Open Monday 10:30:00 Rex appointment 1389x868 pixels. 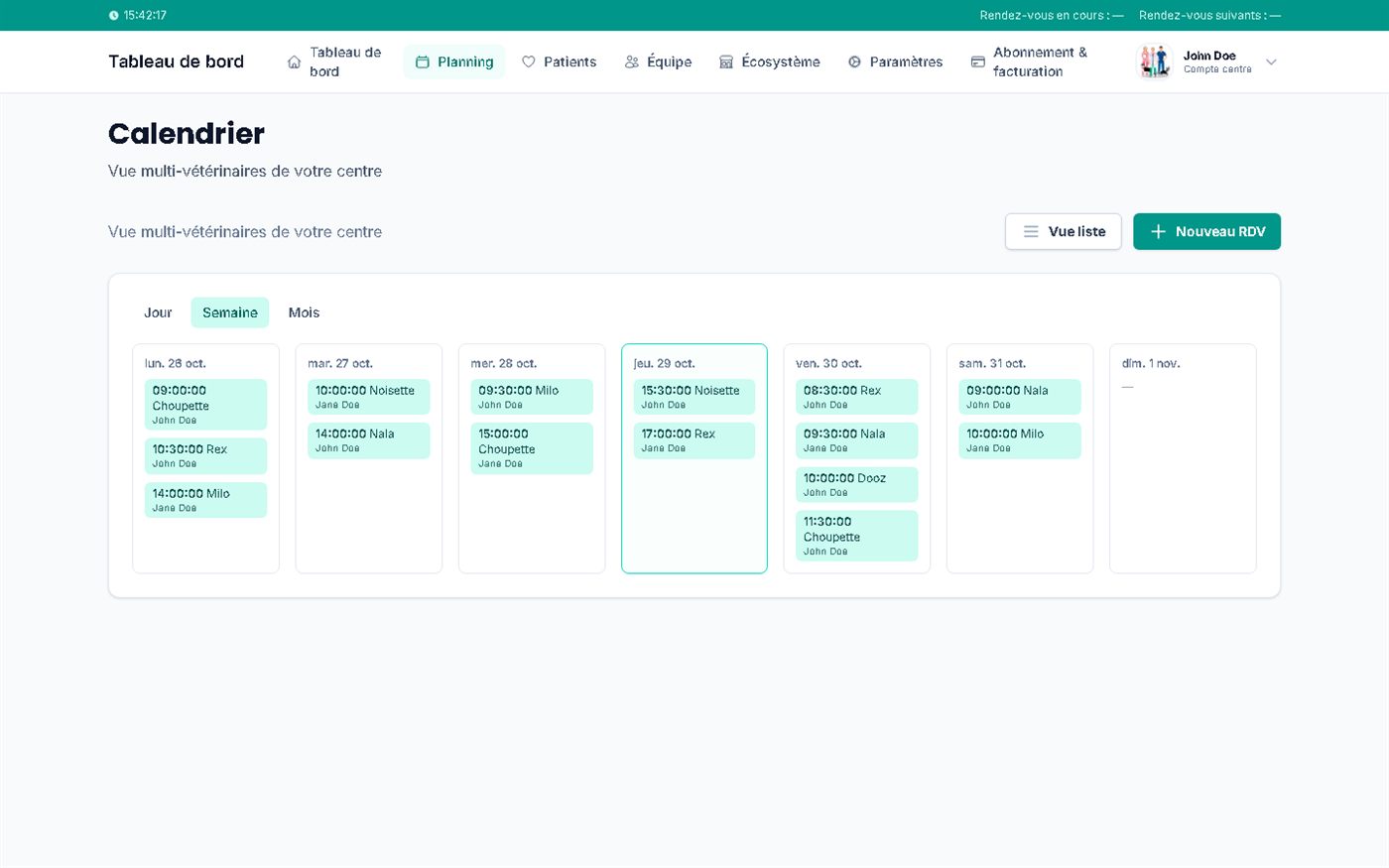point(205,456)
